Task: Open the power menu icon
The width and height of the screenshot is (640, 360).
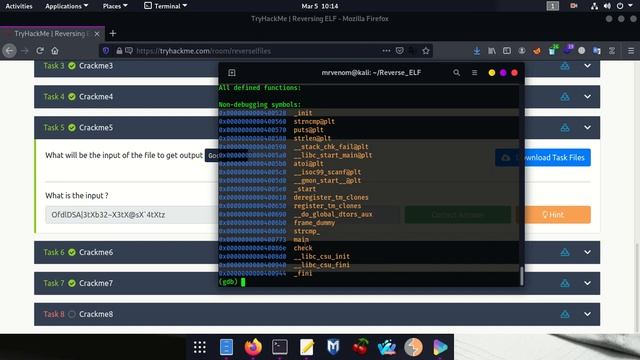Action: [x=620, y=6]
